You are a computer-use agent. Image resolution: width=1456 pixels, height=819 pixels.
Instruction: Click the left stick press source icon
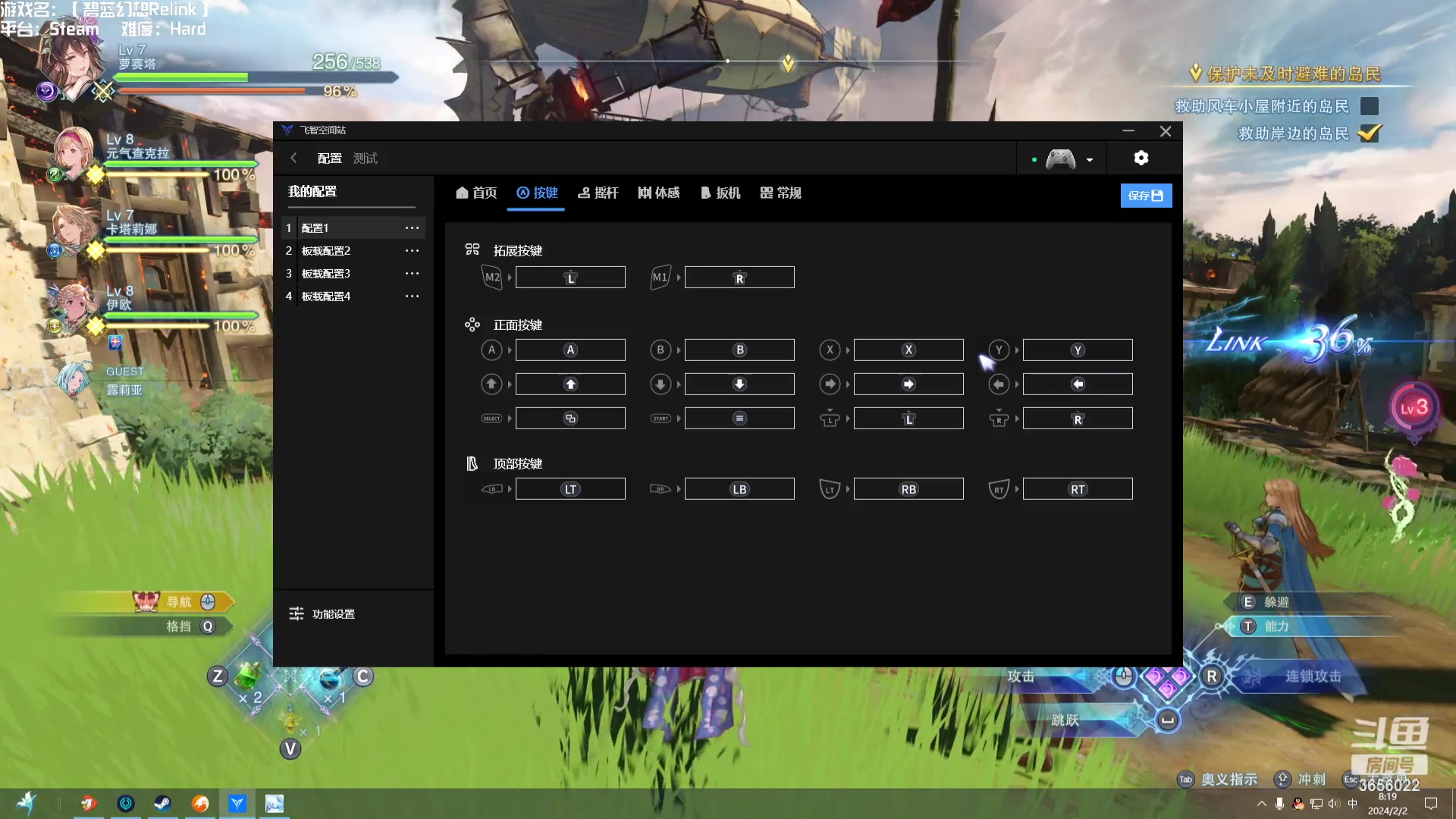pos(830,419)
